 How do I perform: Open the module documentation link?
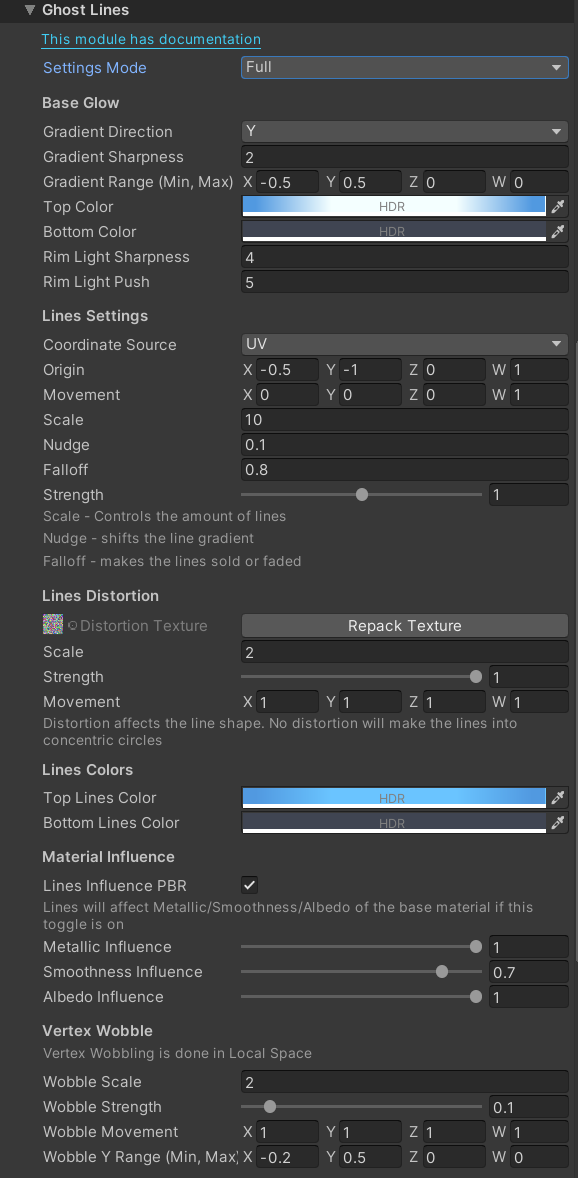tap(150, 40)
